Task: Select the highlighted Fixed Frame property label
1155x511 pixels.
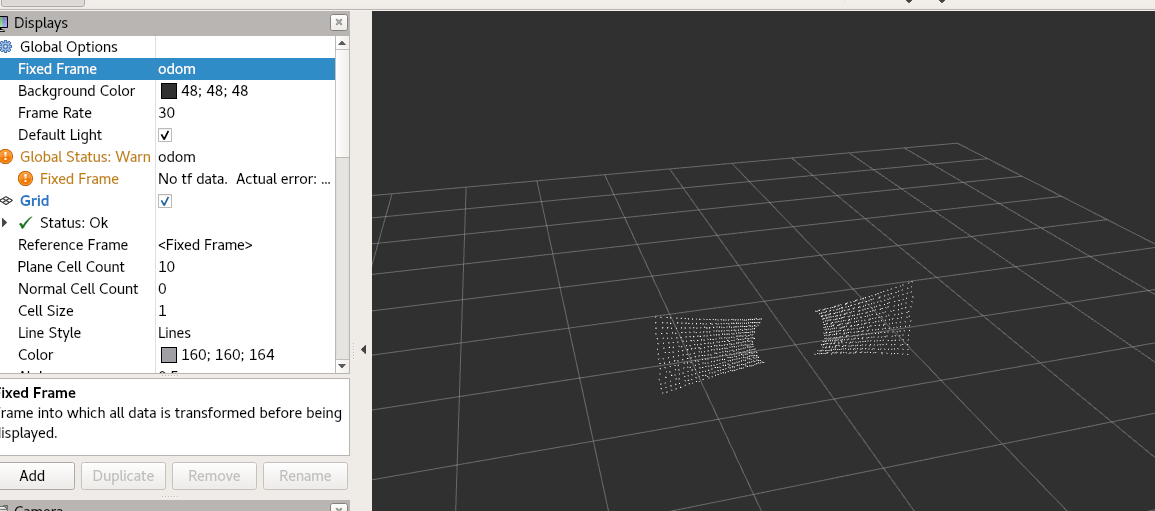Action: tap(57, 69)
